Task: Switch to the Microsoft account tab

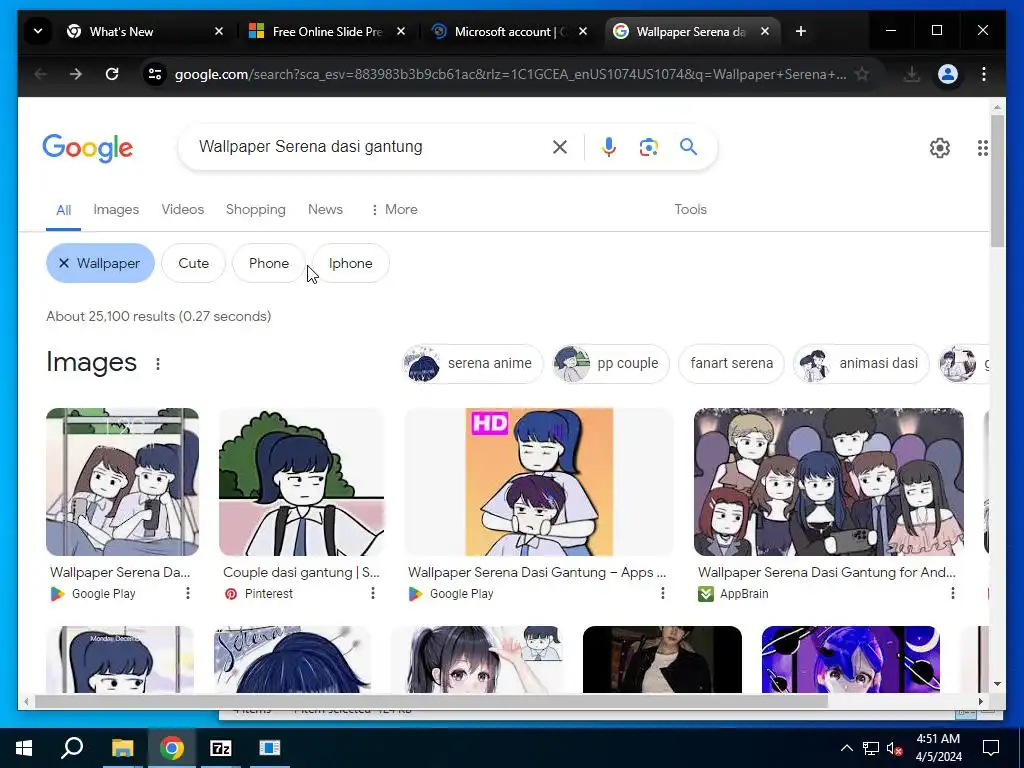Action: coord(510,31)
